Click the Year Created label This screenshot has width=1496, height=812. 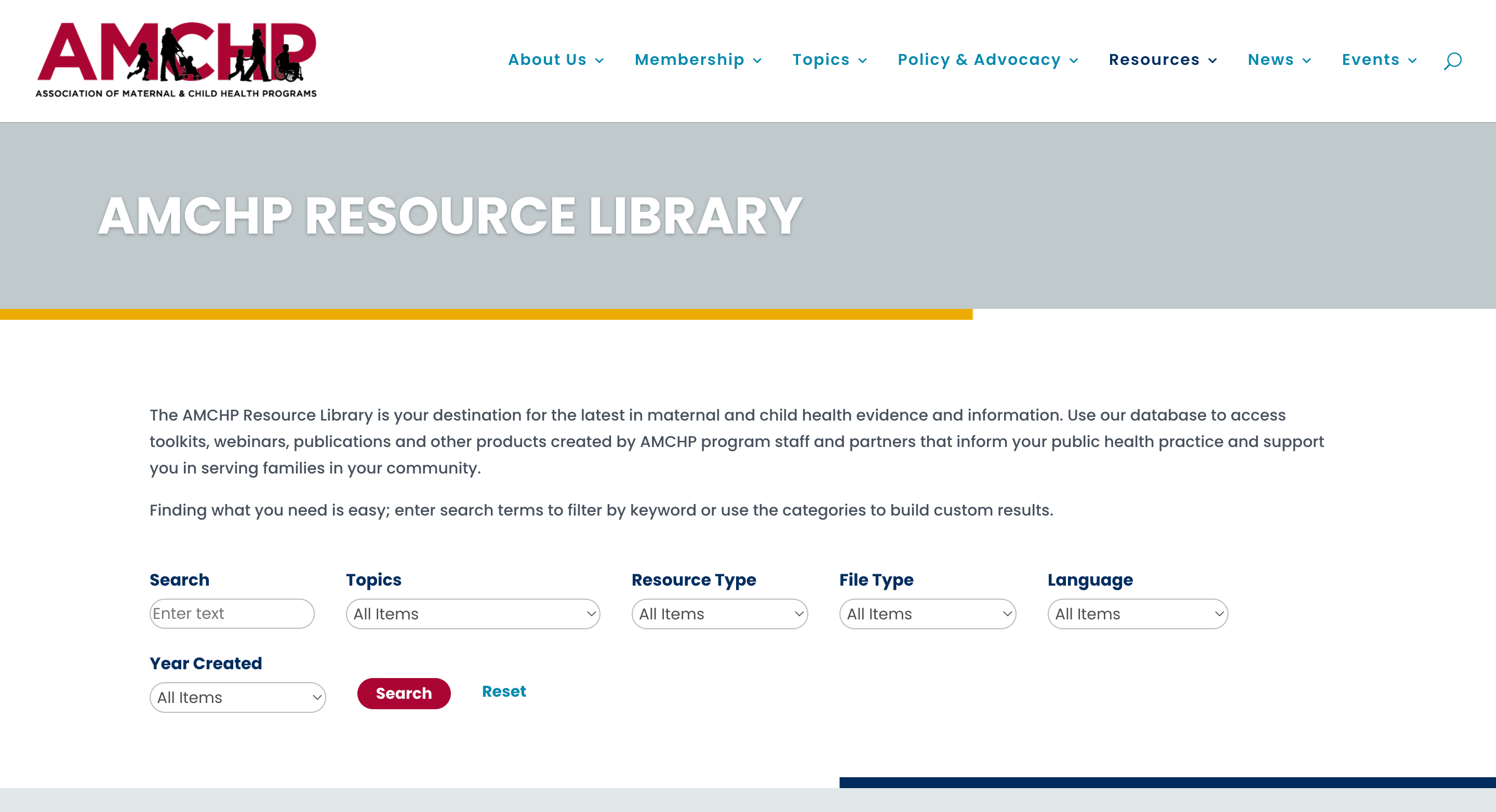coord(206,664)
